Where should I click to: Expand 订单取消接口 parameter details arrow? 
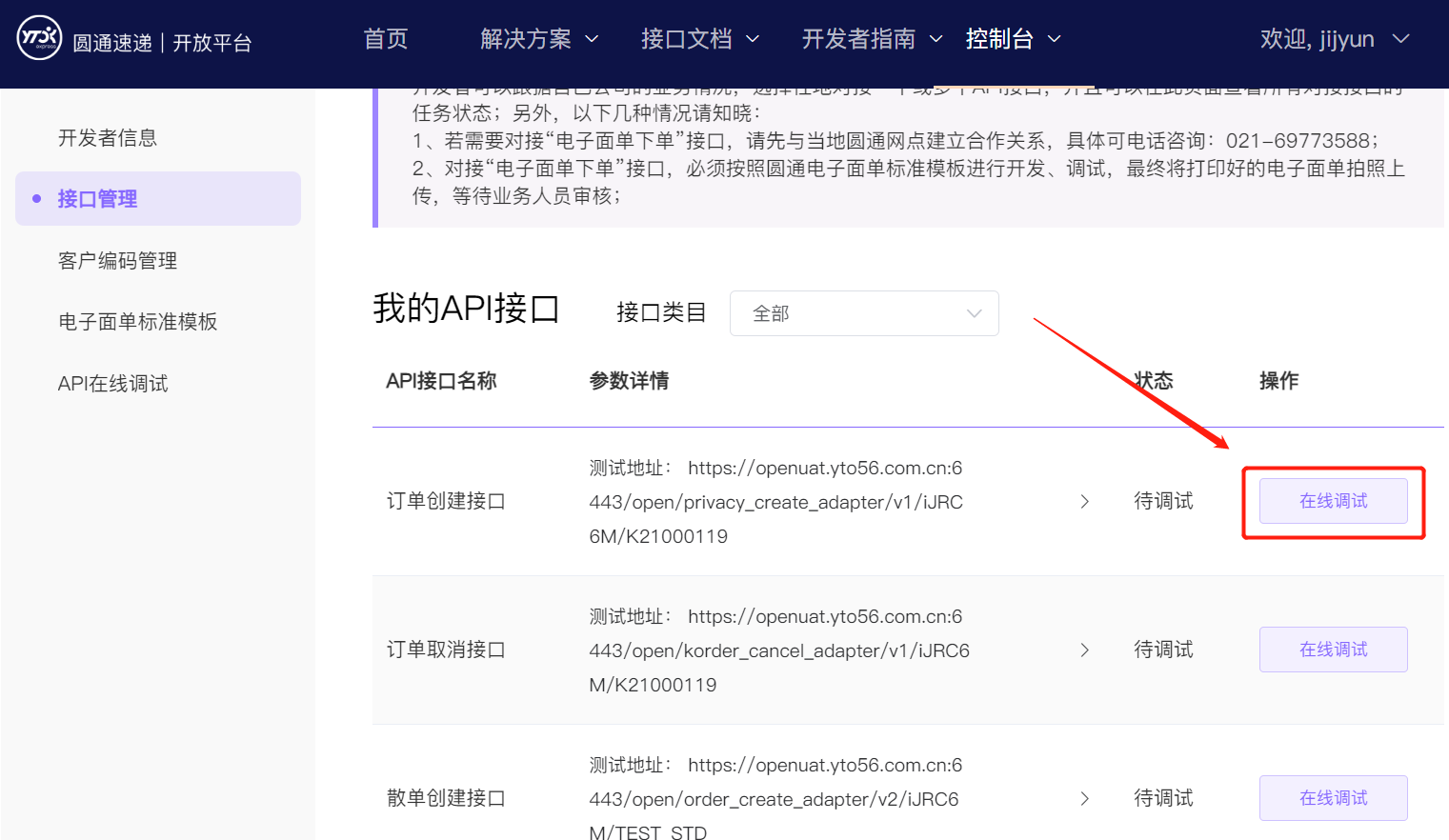pyautogui.click(x=1084, y=650)
